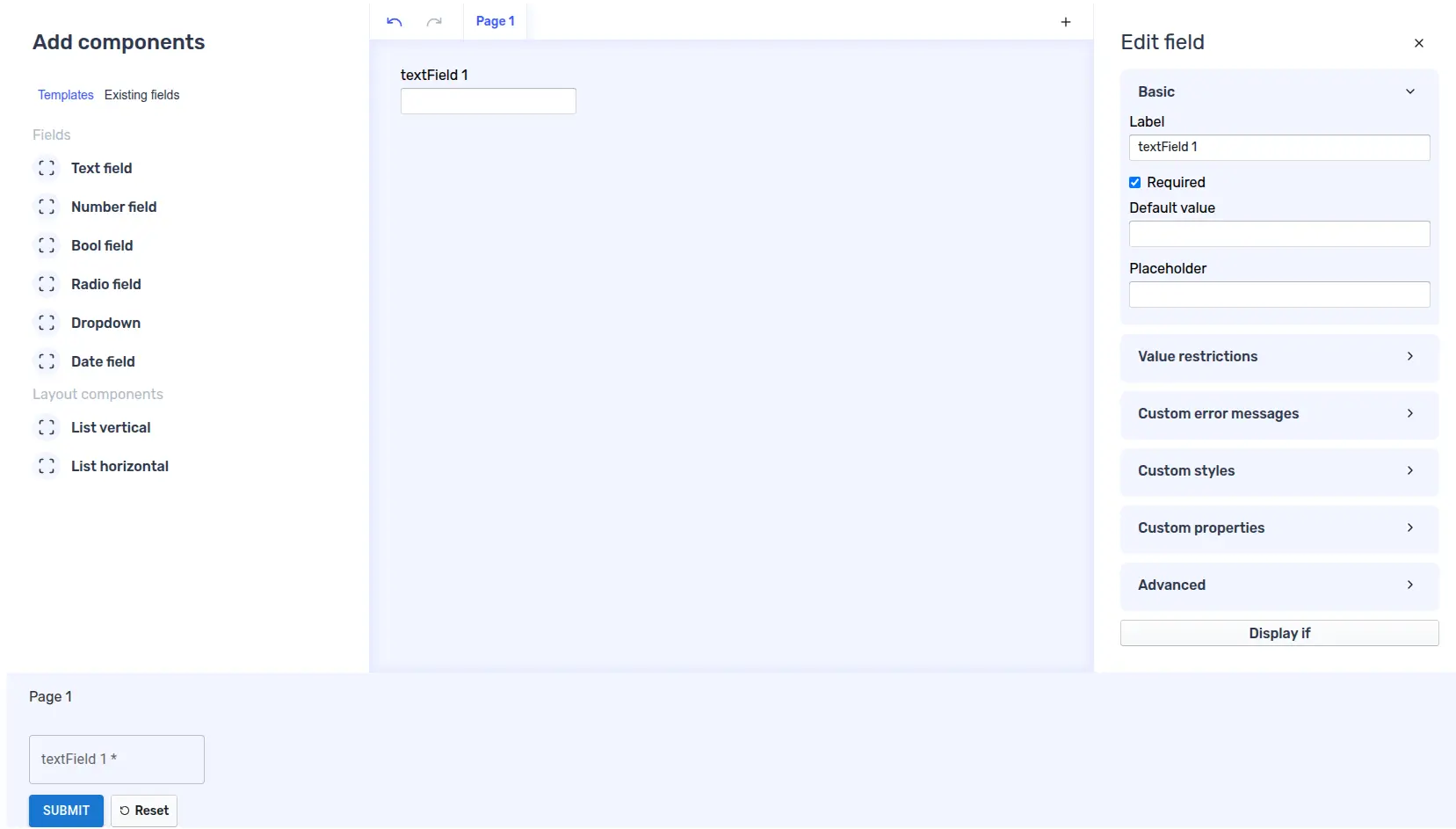Click the undo arrow icon

coord(395,22)
